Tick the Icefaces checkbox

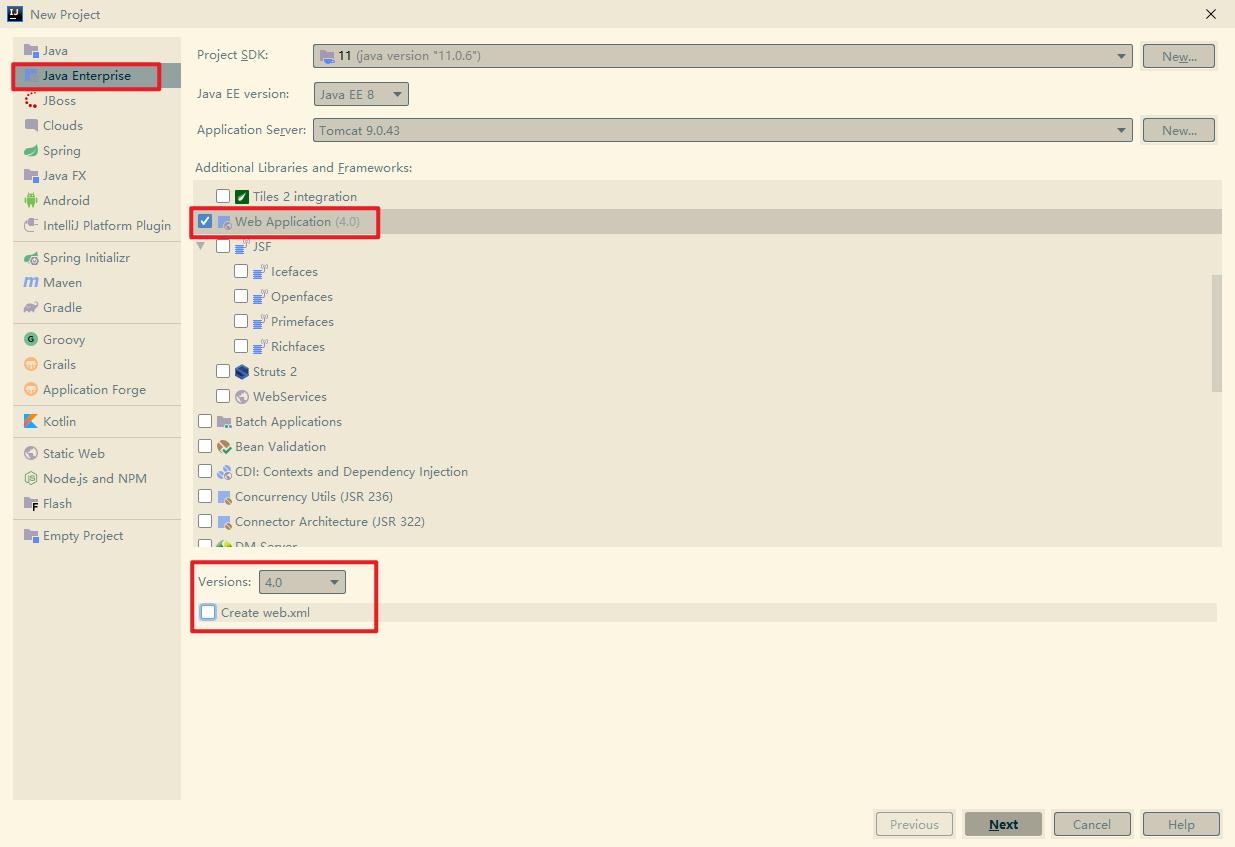point(241,271)
